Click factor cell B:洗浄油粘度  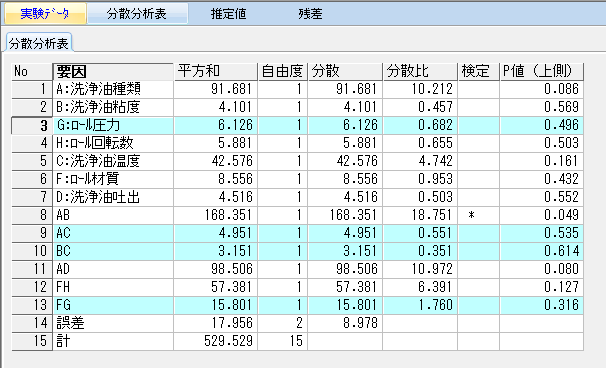pos(113,107)
